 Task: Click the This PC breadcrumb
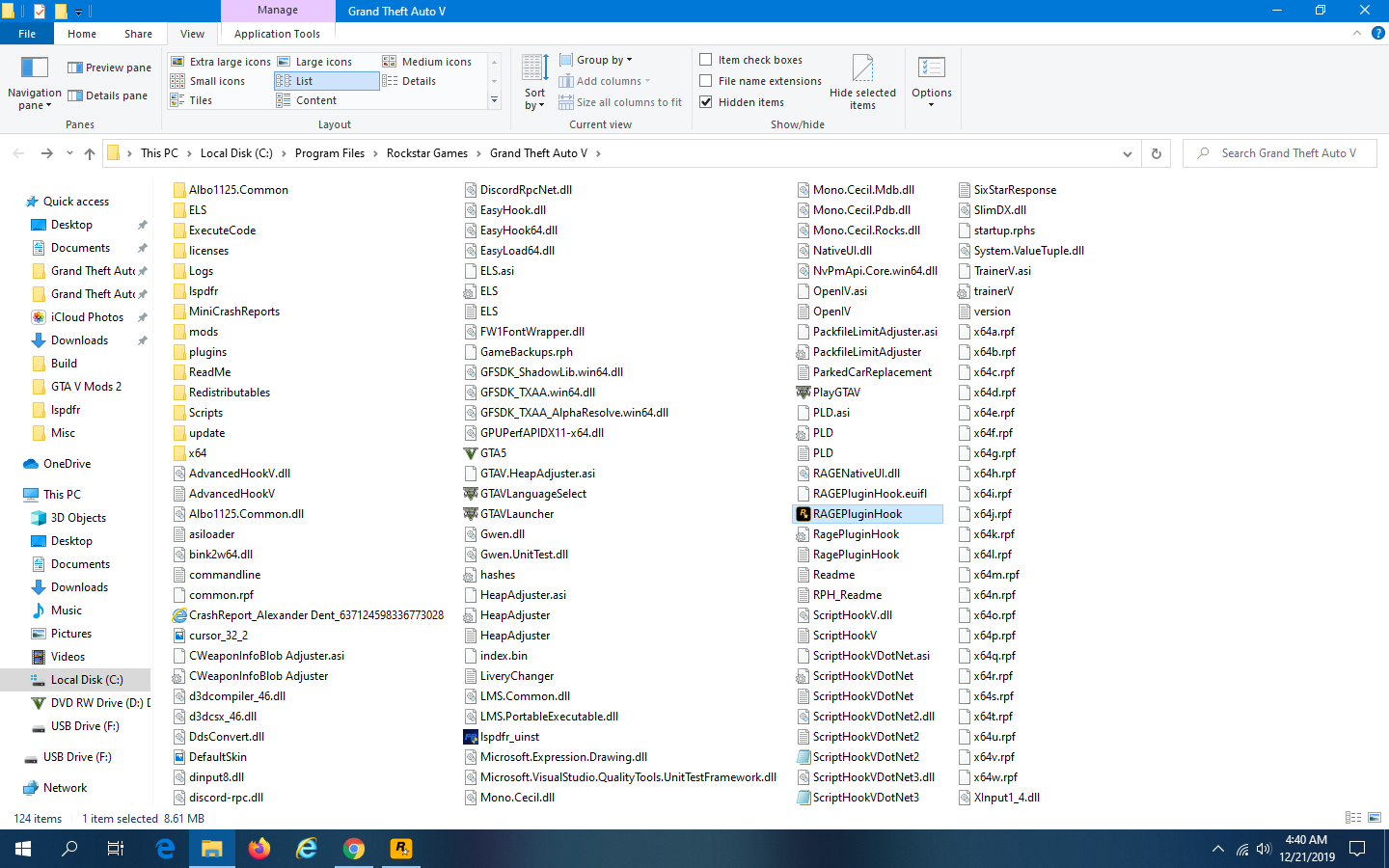159,153
